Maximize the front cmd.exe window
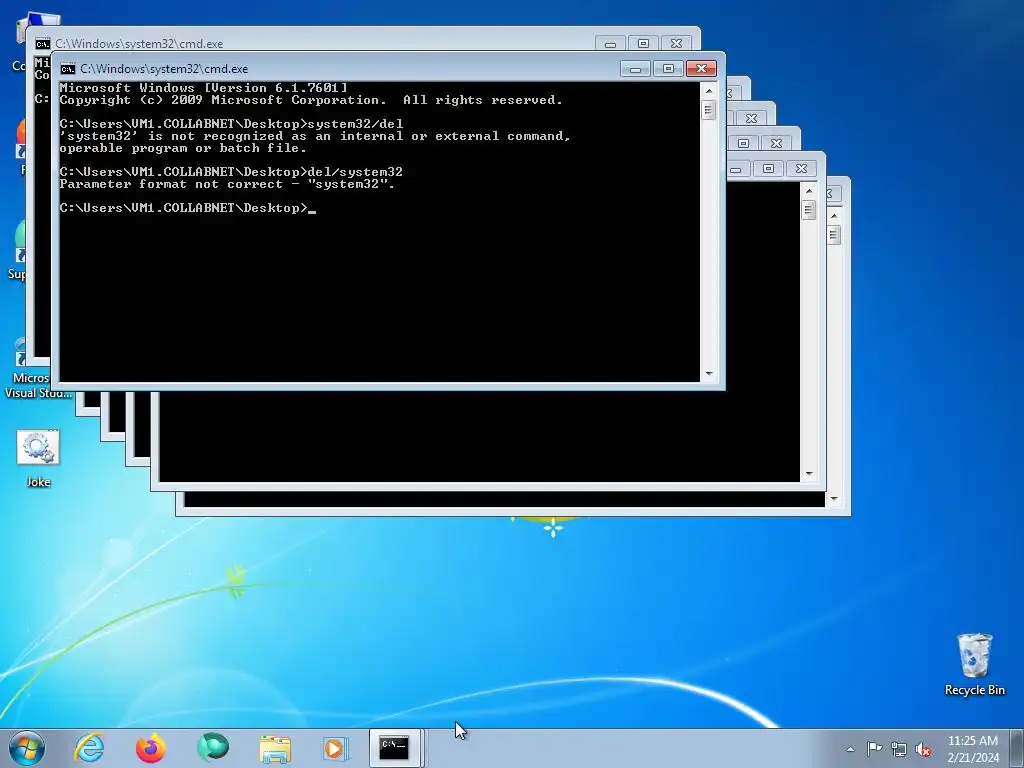 click(x=667, y=69)
